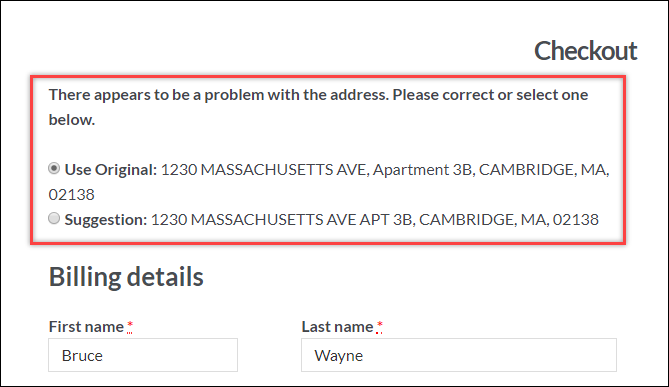Click the word 'below.' in the notice

72,120
